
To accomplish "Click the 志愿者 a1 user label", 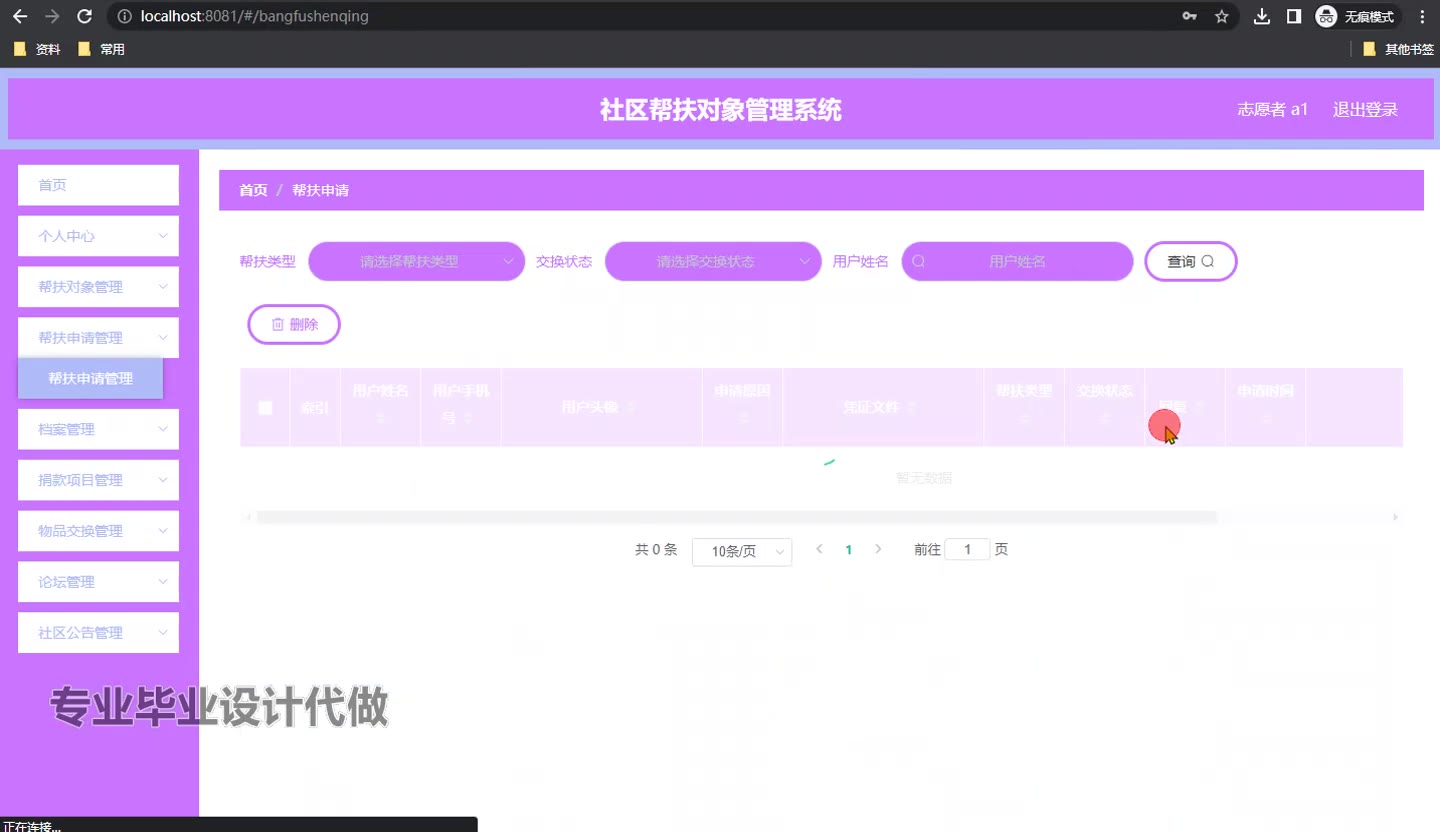I will click(x=1273, y=109).
